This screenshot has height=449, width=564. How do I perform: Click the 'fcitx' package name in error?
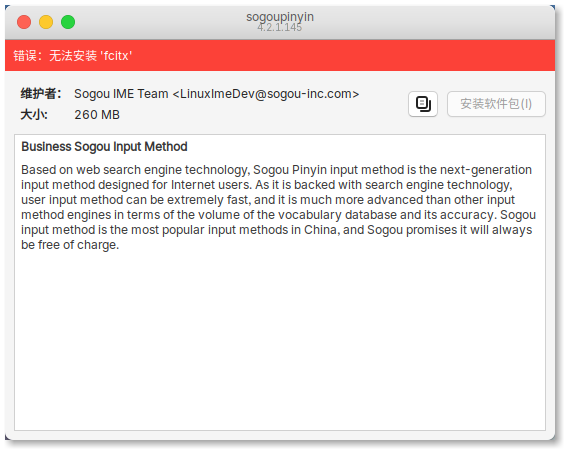pos(116,56)
